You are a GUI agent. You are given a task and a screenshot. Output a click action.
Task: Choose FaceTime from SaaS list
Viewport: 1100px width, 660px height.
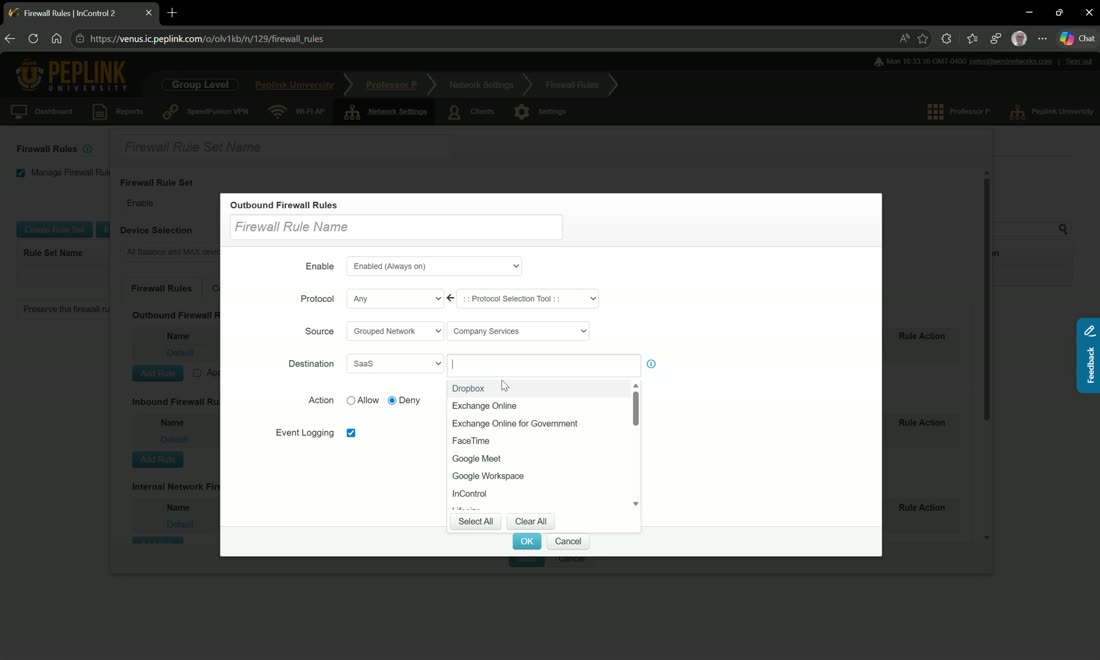(539, 441)
